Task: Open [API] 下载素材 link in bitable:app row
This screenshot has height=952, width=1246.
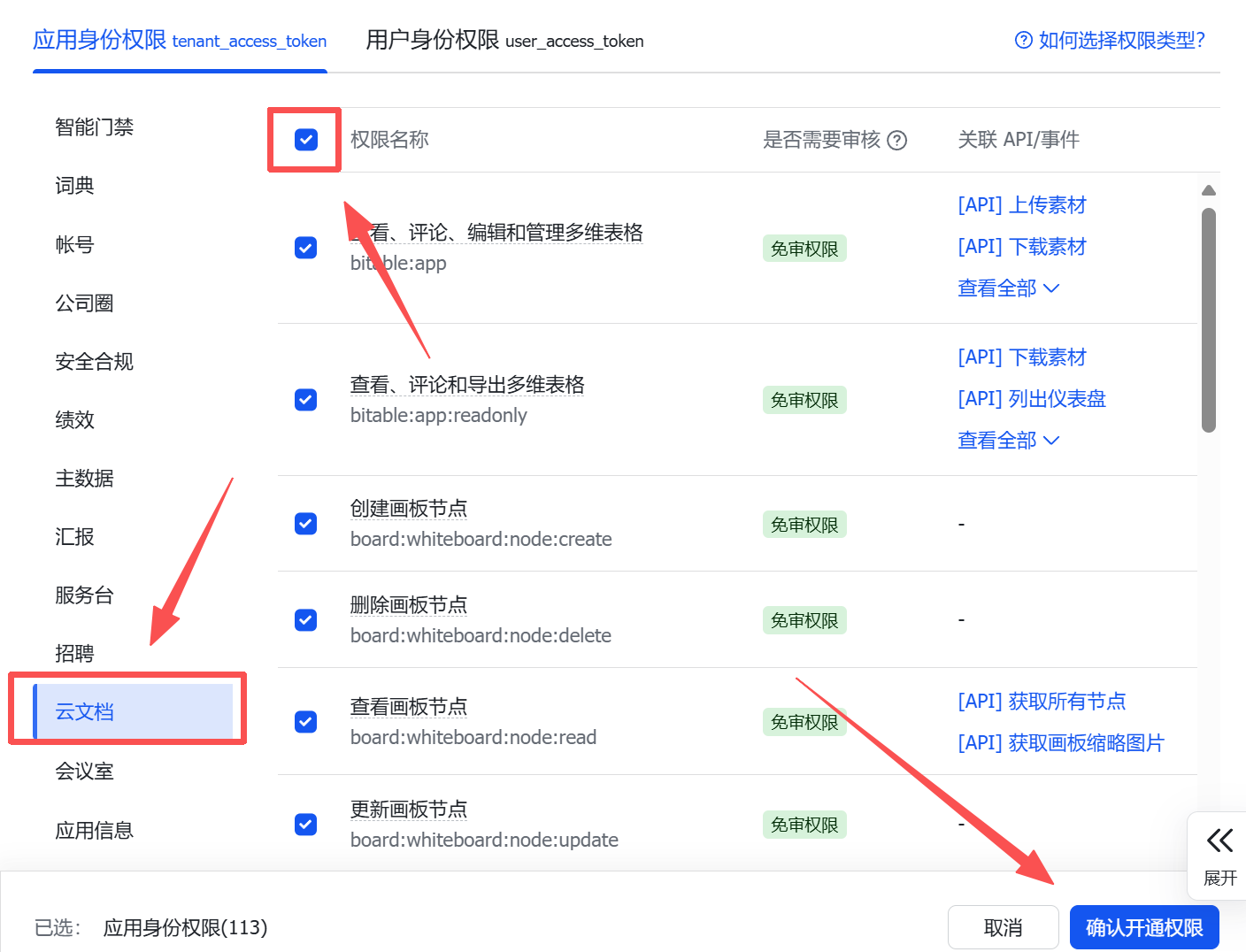Action: tap(1022, 247)
